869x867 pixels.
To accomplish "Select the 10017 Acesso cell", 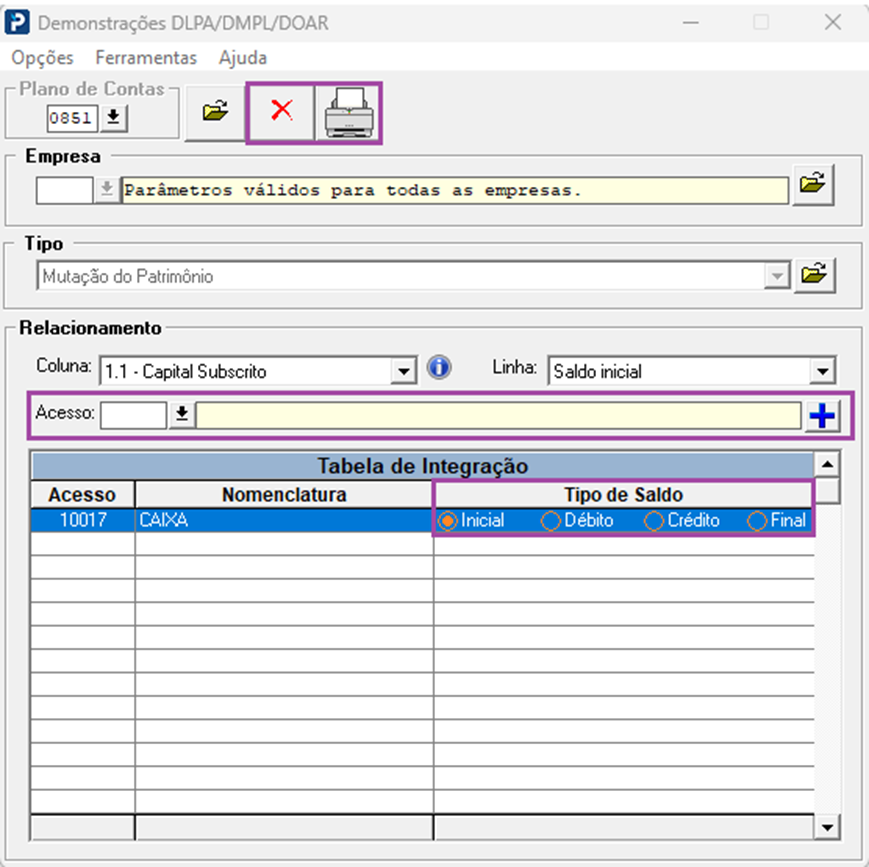I will tap(83, 520).
